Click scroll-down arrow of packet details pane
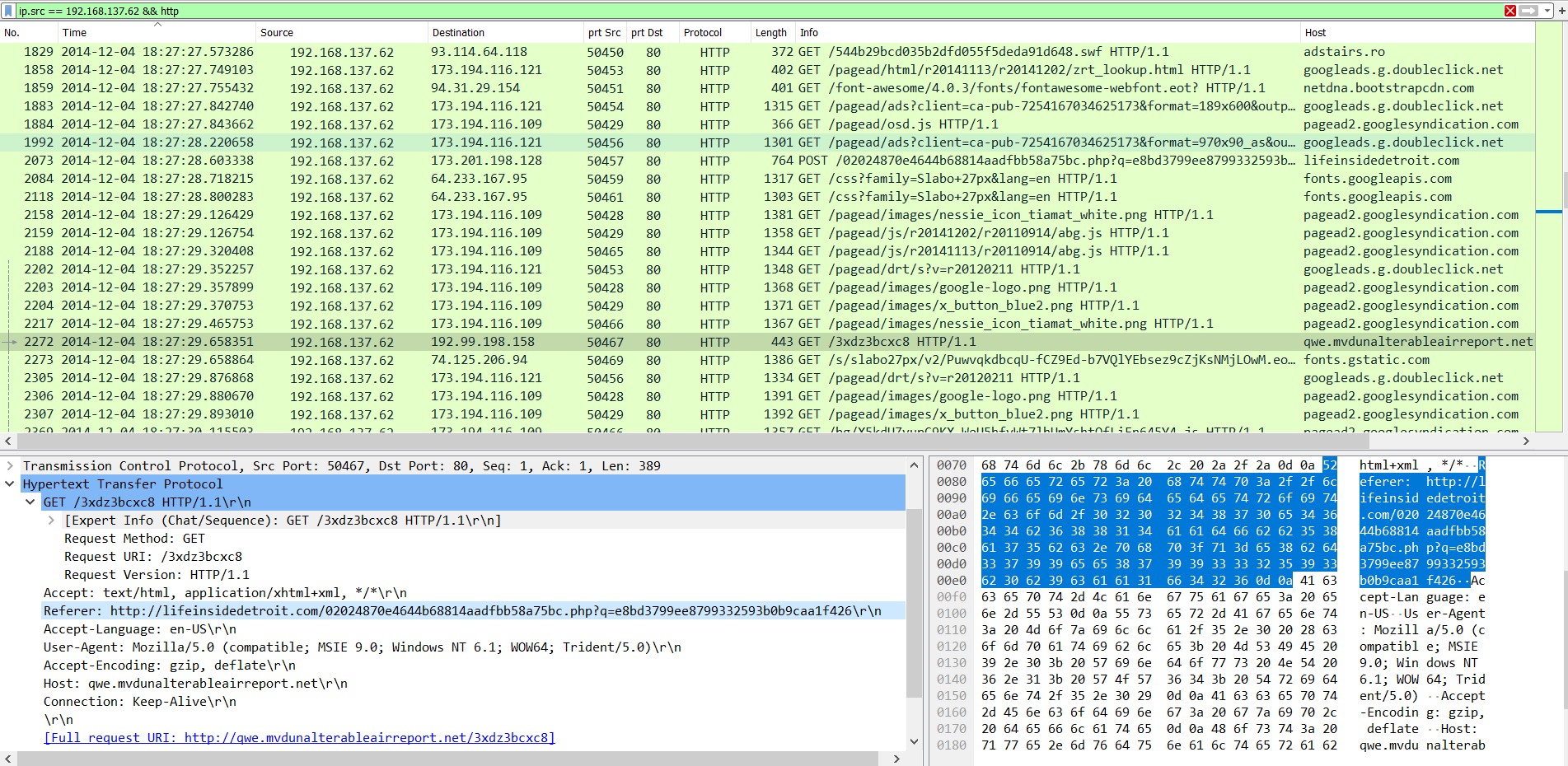Viewport: 1568px width, 766px height. coord(914,741)
